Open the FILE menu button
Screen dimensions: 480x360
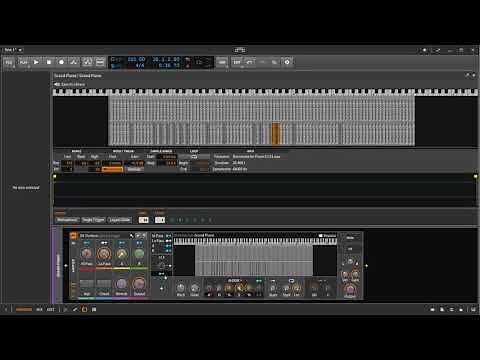[9, 62]
